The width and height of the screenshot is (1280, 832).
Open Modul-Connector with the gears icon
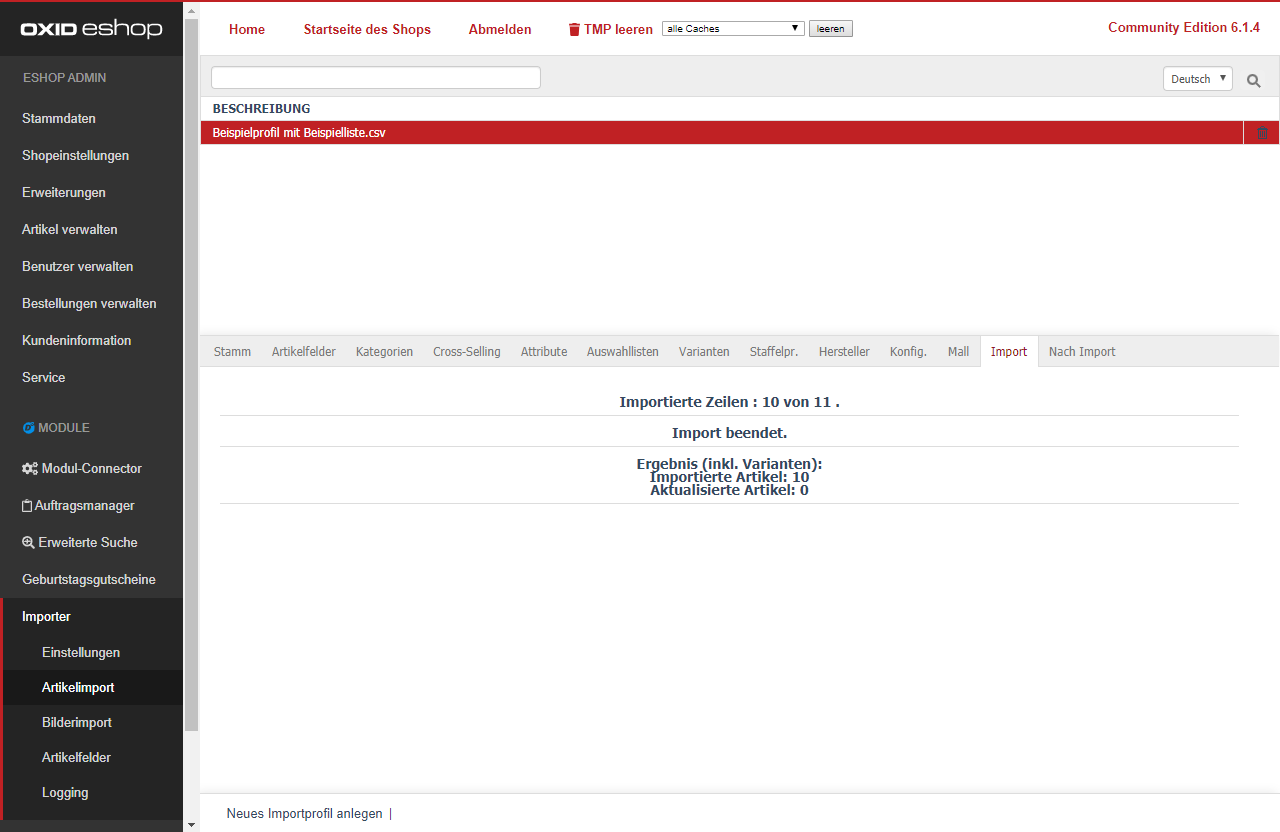(x=30, y=468)
